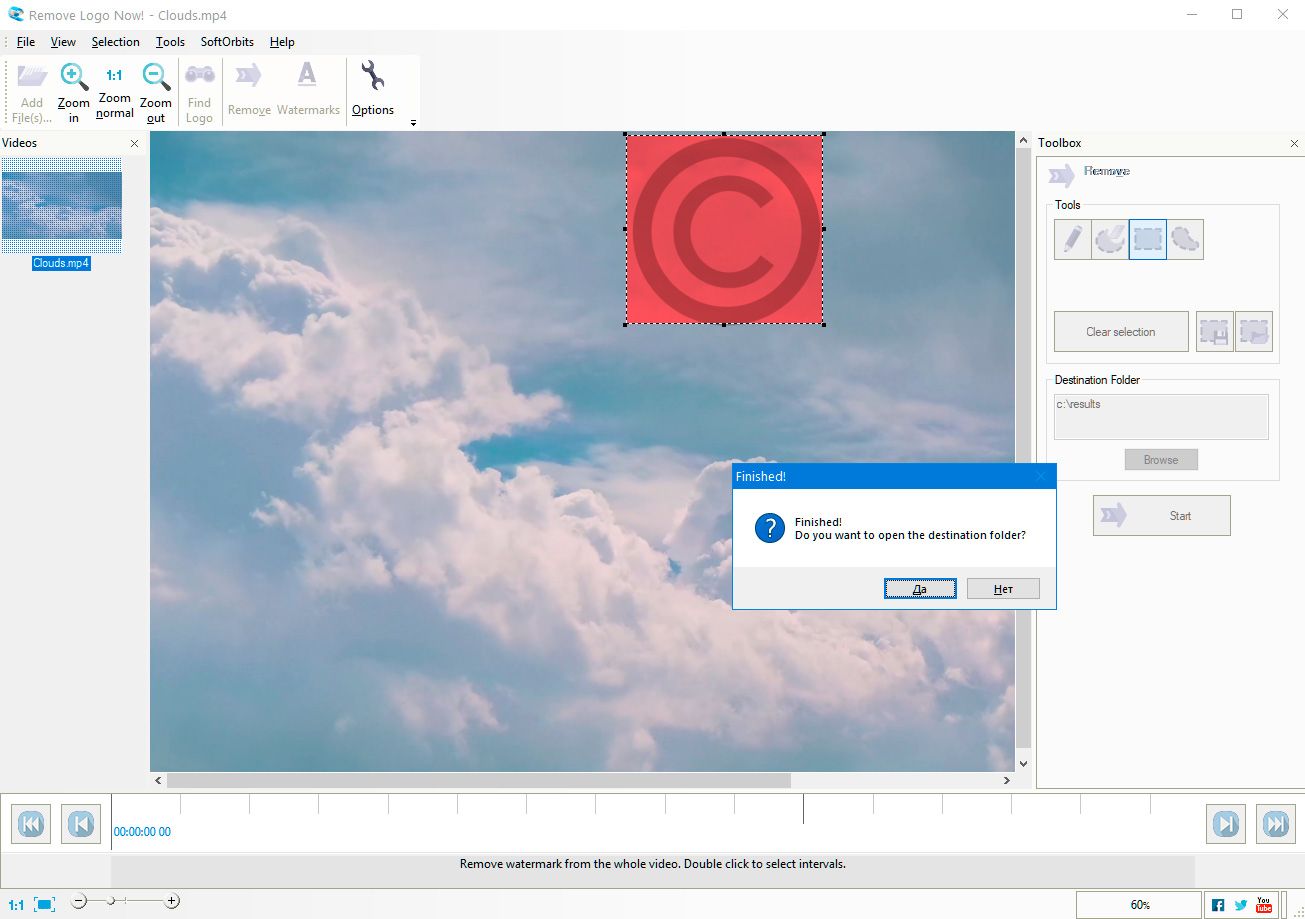The width and height of the screenshot is (1305, 919).
Task: Click the Save selection icon
Action: (1214, 331)
